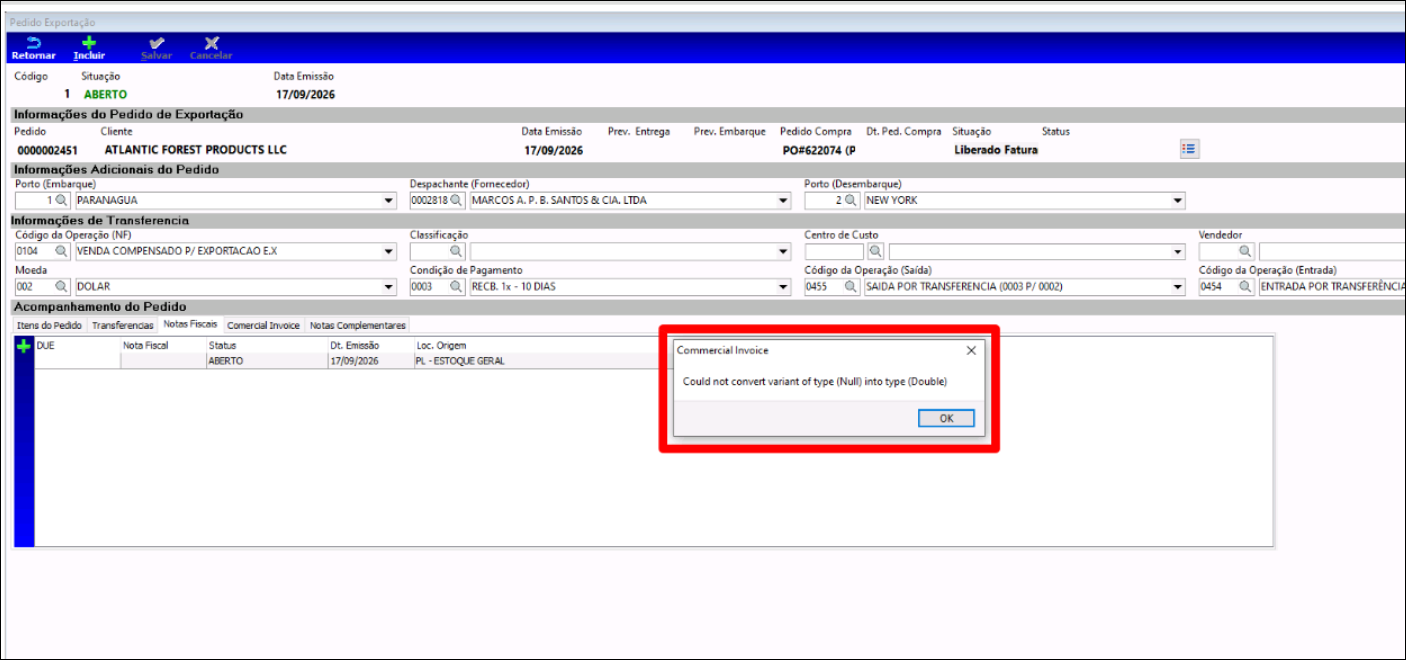Search Classificação using its magnifier icon
Viewport: 1406px width, 660px height.
457,252
